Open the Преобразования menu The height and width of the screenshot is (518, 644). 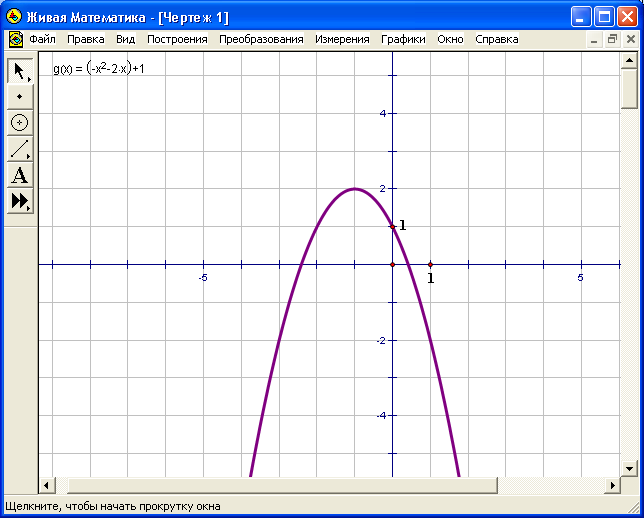(261, 39)
